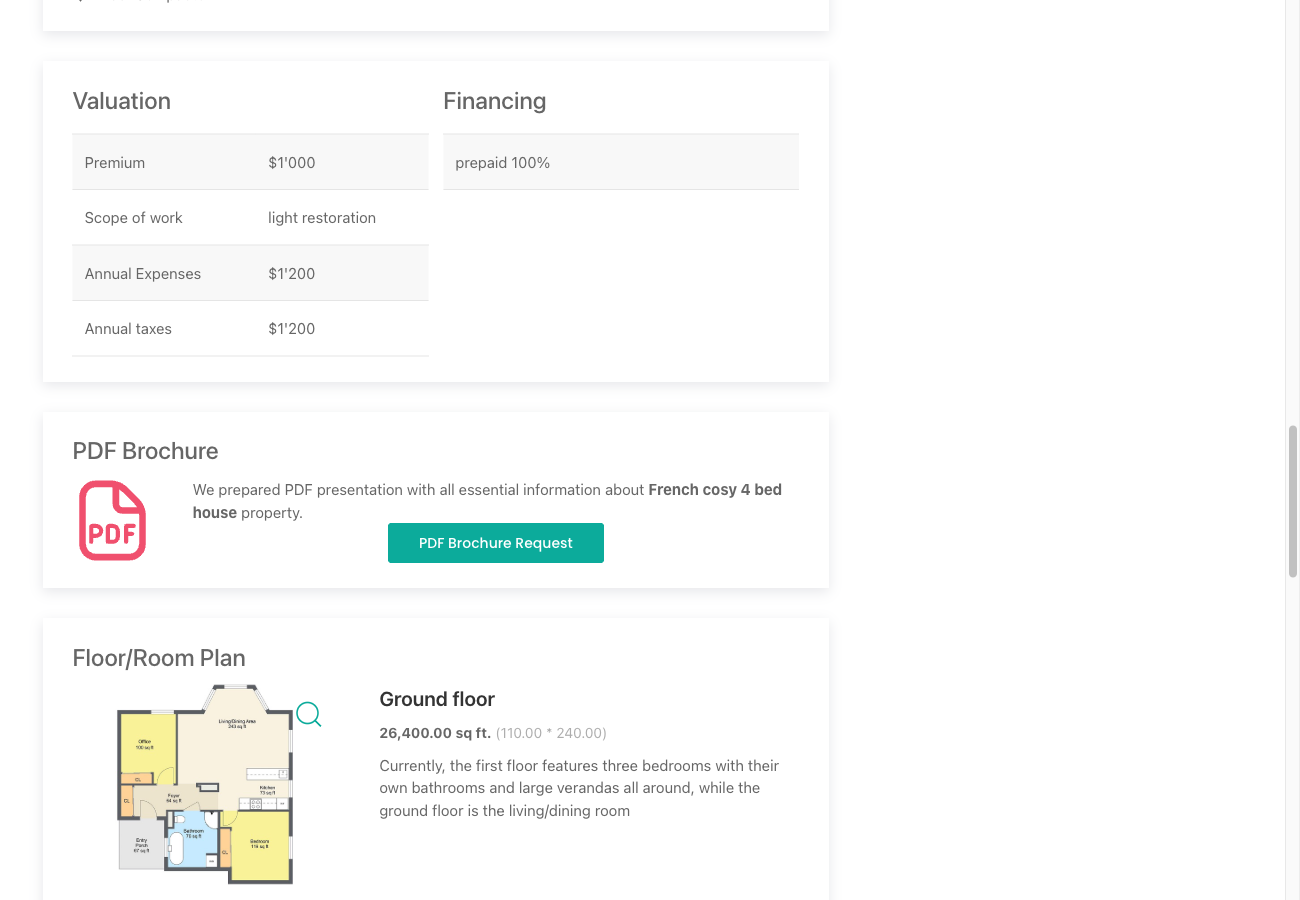Click the magnifier icon on the floor plan

coord(308,714)
